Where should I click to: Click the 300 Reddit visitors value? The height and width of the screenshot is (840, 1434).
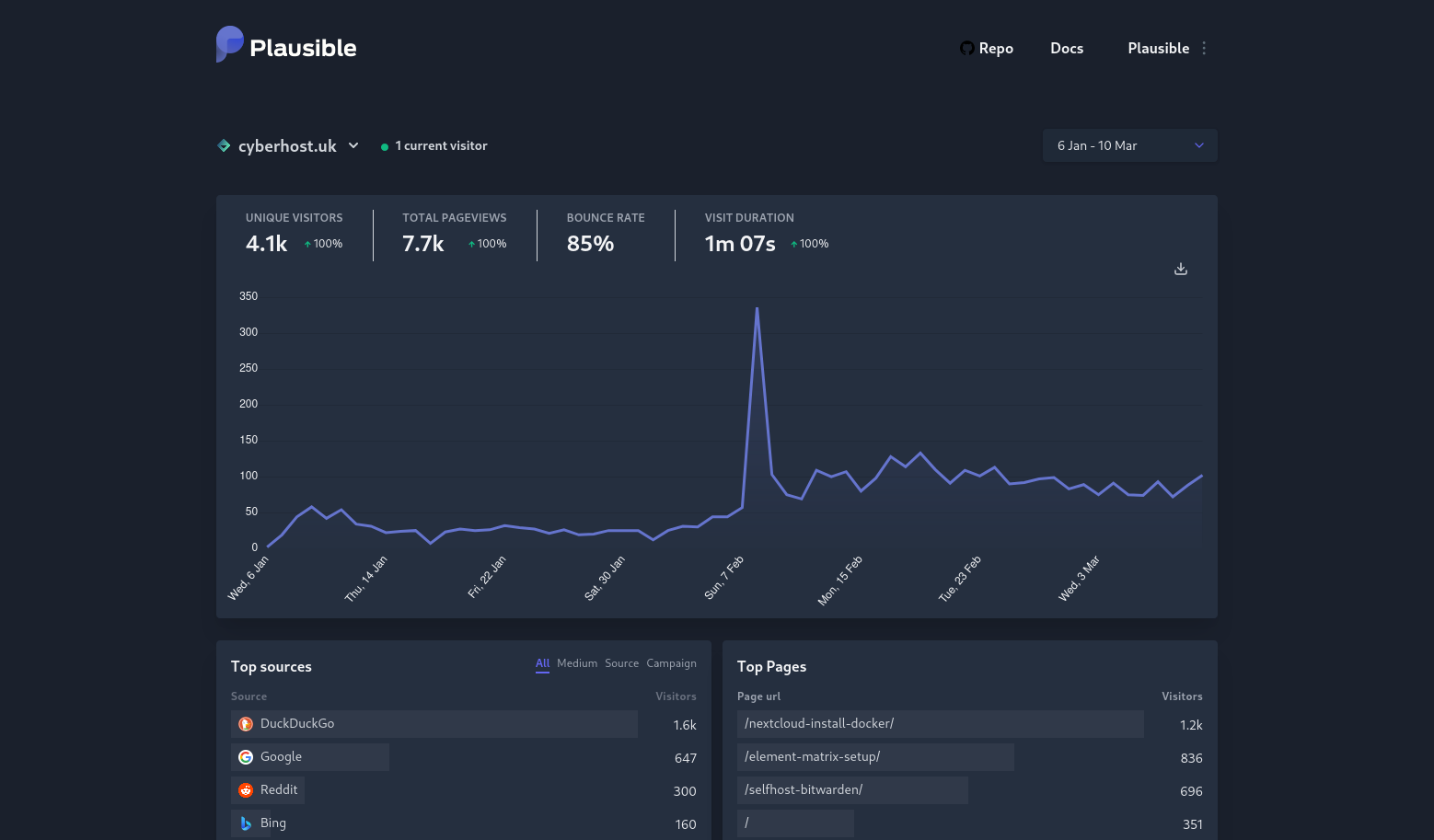(x=685, y=791)
